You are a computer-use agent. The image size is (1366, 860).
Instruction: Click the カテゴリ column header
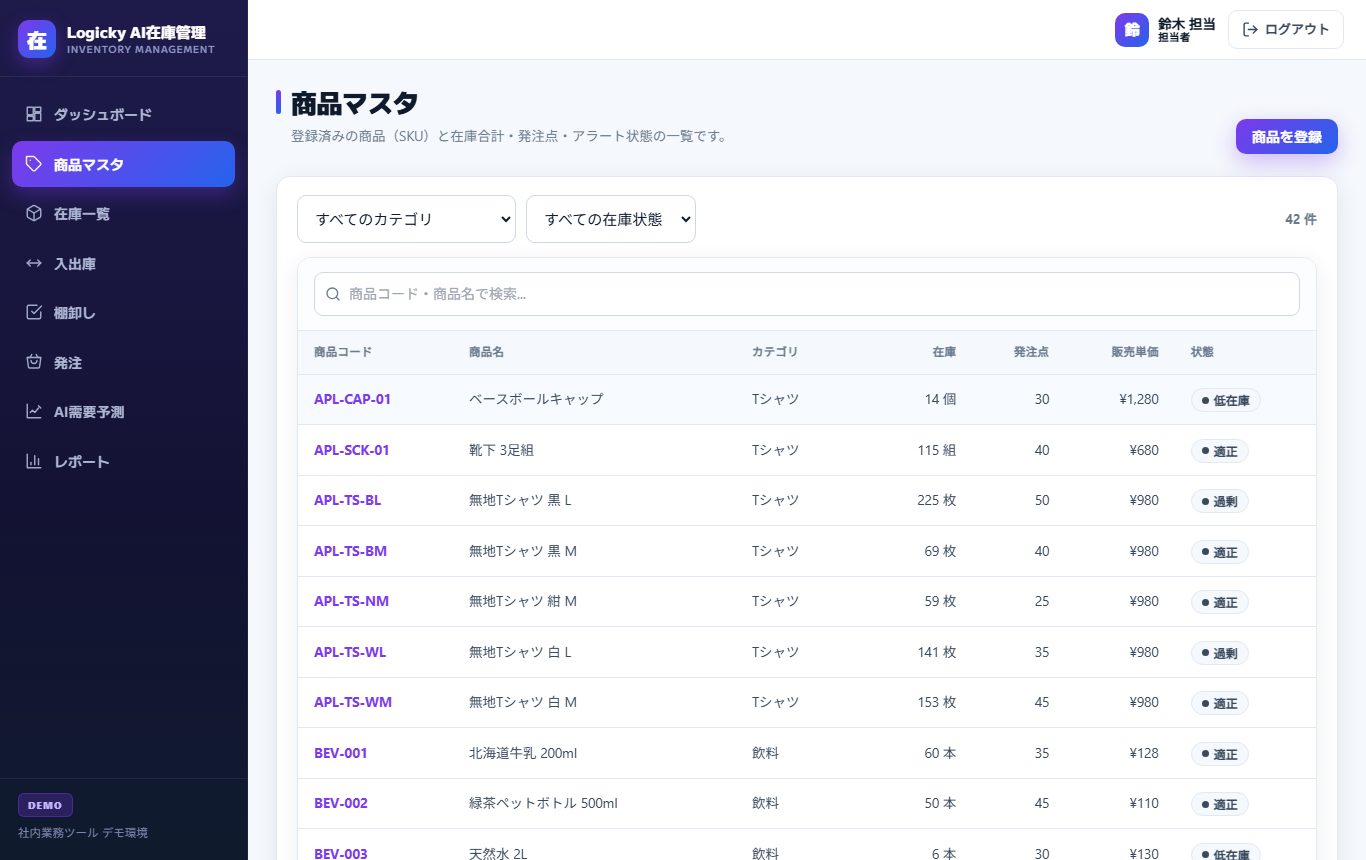tap(775, 352)
